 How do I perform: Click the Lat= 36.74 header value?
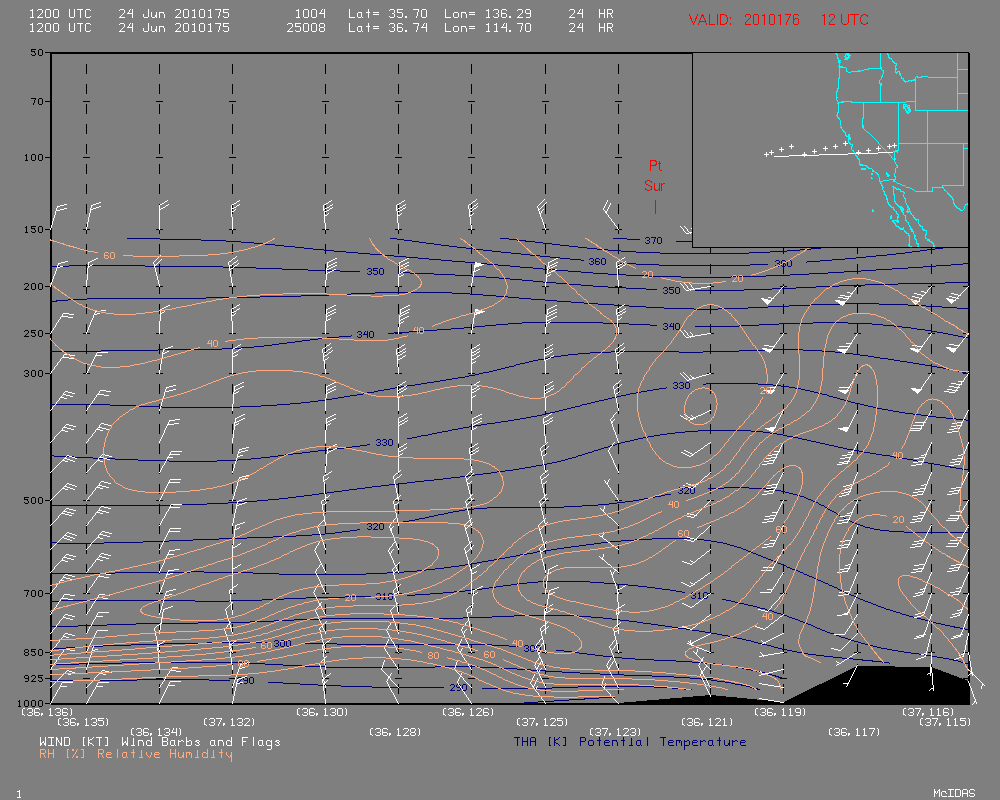[x=388, y=27]
